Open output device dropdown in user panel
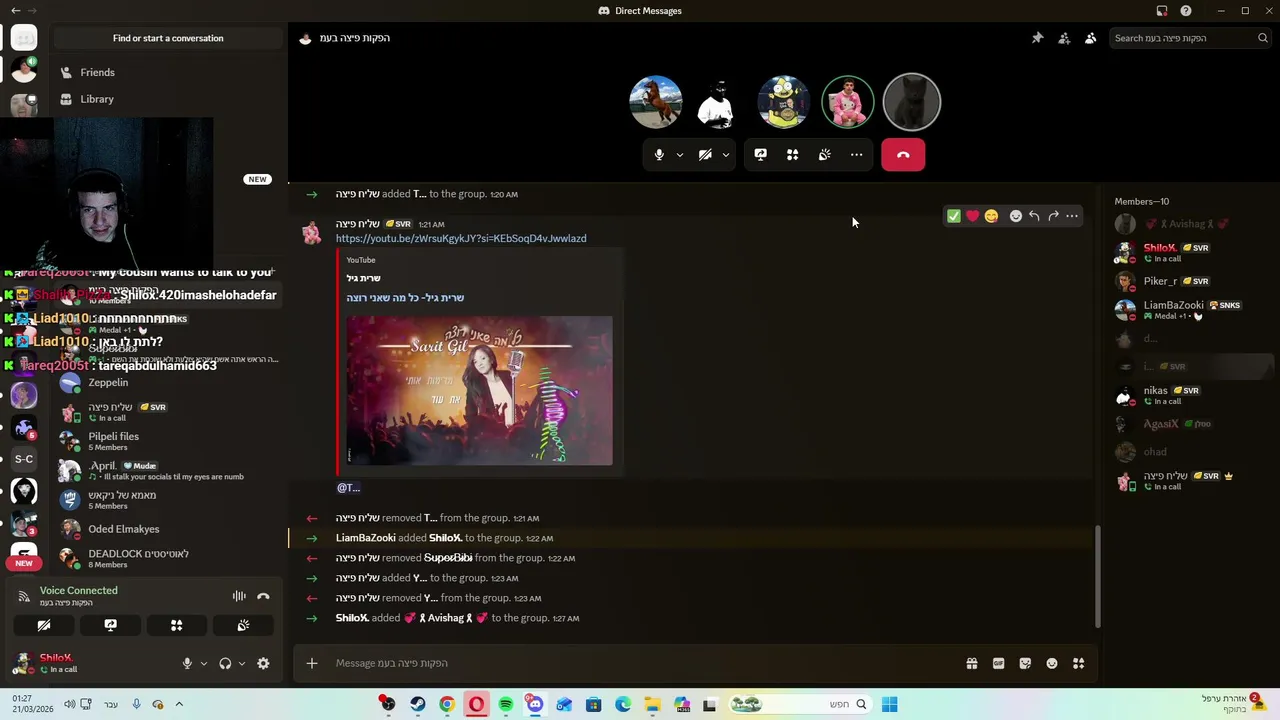The height and width of the screenshot is (720, 1280). [x=241, y=663]
